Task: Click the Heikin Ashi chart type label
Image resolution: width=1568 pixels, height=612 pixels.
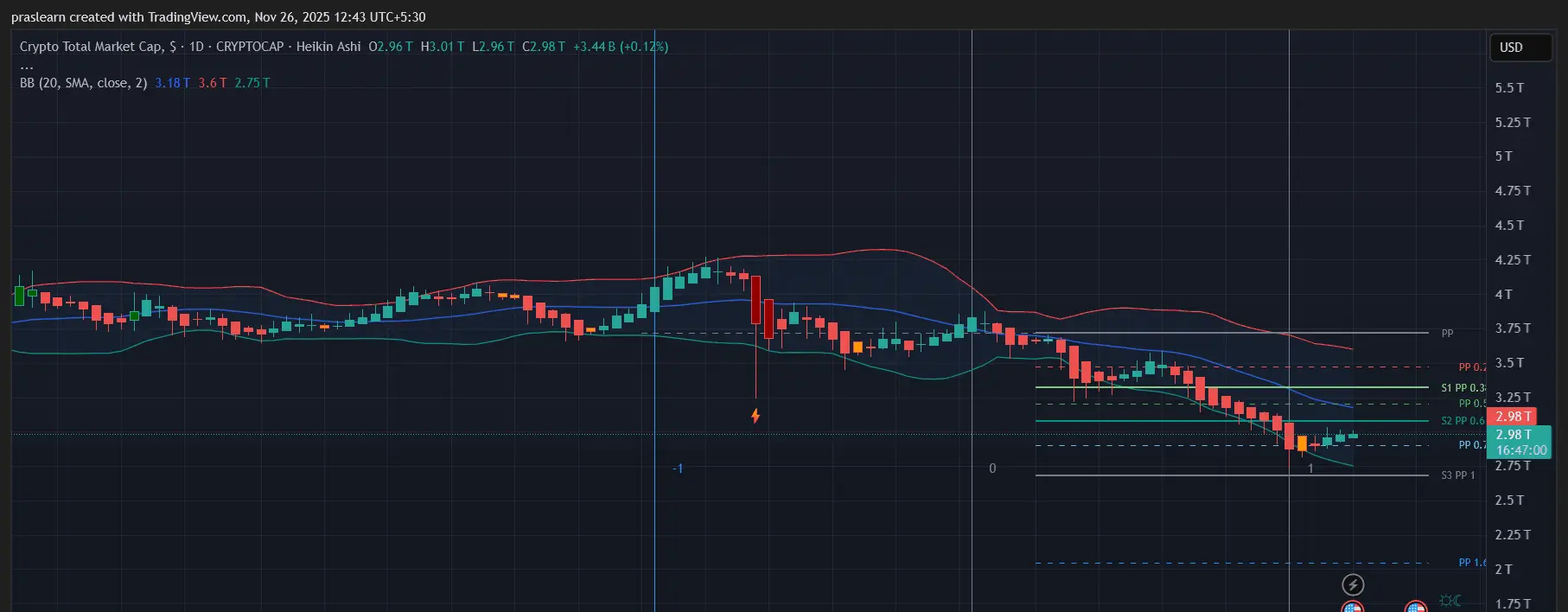Action: click(328, 47)
